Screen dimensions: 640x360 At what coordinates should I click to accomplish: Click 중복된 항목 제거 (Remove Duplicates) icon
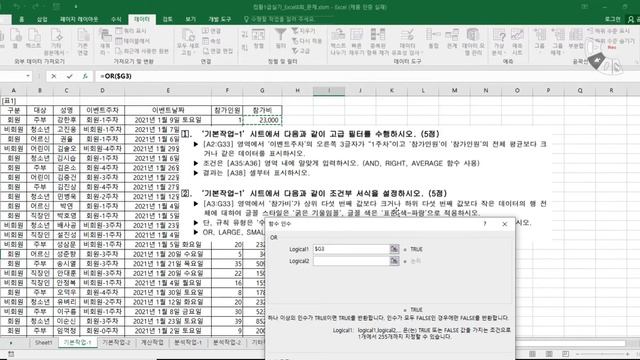[x=378, y=42]
